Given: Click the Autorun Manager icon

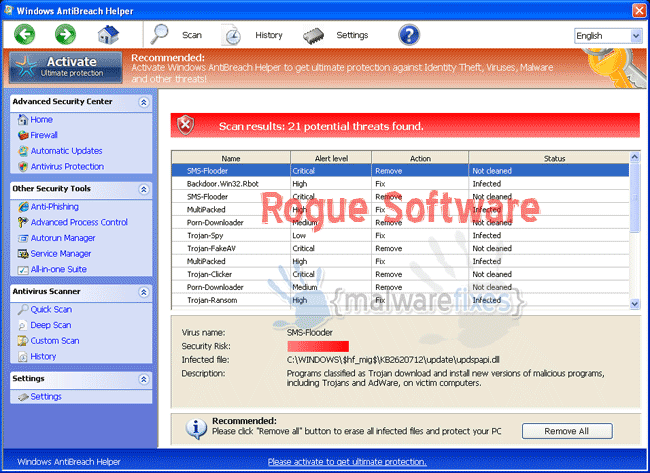Looking at the screenshot, I should [x=23, y=238].
